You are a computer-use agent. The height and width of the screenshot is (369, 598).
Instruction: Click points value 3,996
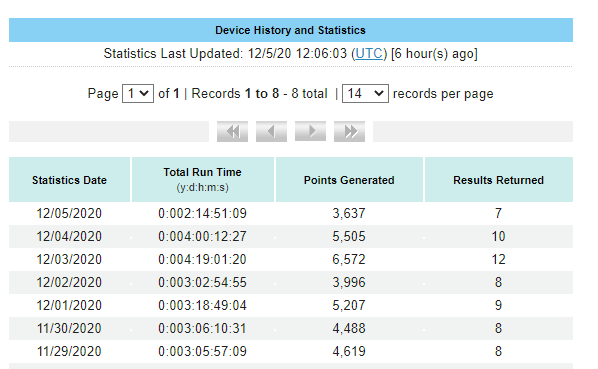(x=349, y=282)
